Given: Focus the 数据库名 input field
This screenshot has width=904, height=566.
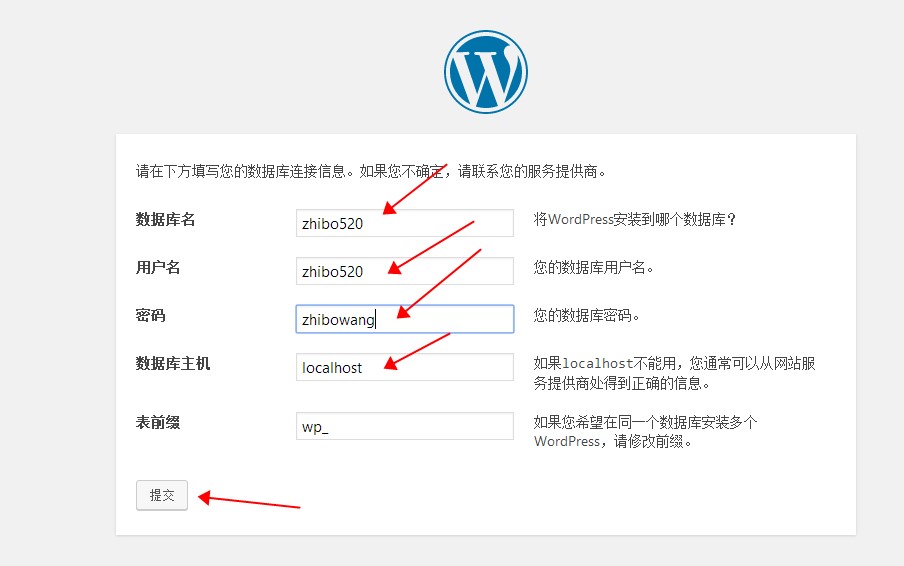Looking at the screenshot, I should pos(405,223).
